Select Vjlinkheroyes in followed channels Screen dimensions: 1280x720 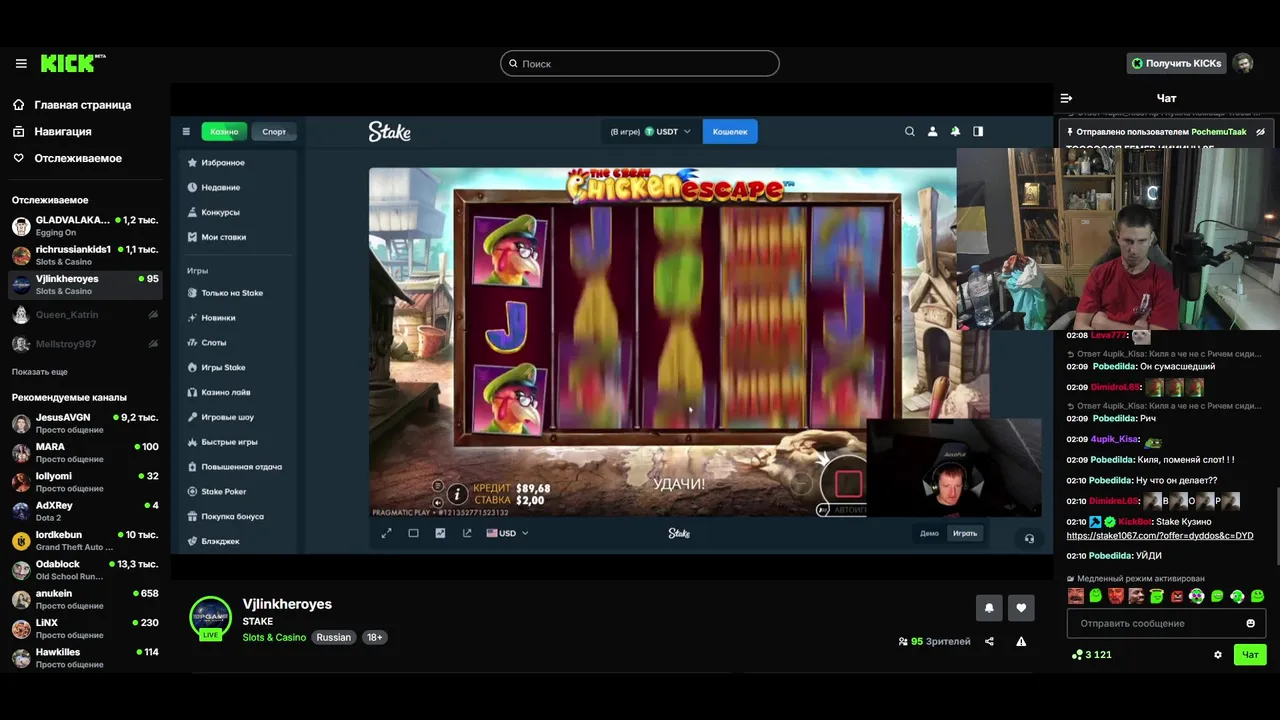click(85, 284)
